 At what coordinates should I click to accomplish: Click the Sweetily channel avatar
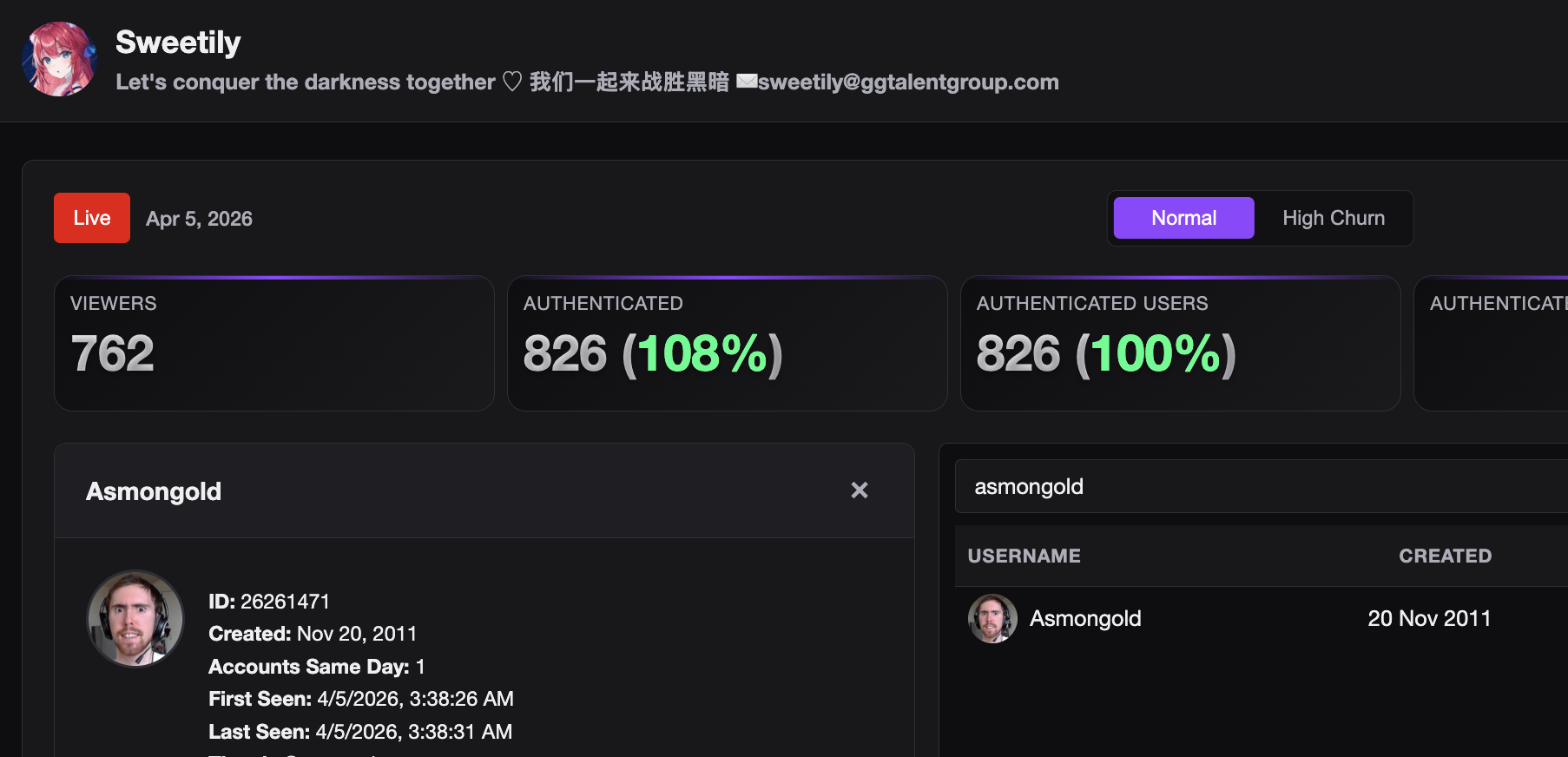(59, 59)
